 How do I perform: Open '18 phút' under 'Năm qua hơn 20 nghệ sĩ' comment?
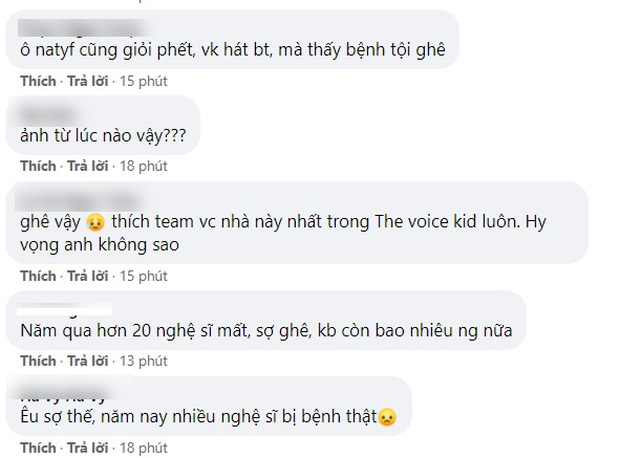[x=143, y=360]
